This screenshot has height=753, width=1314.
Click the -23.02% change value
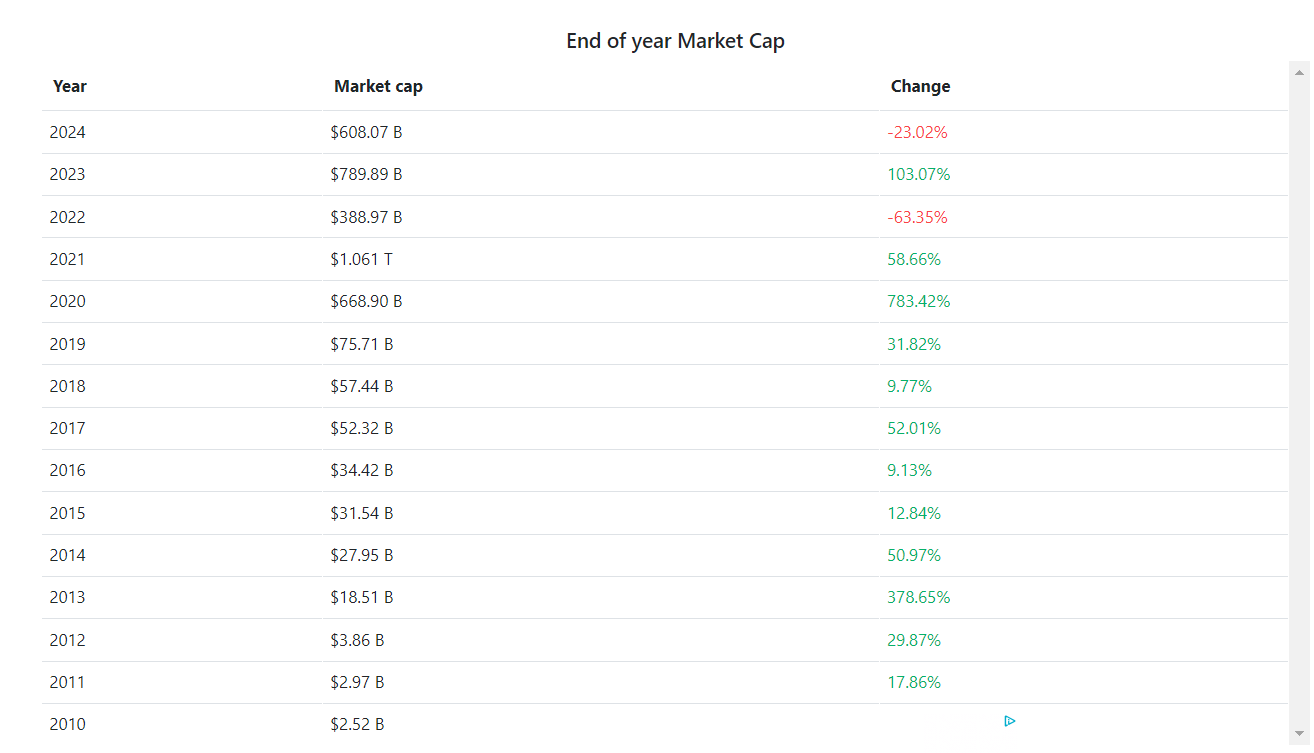click(917, 132)
